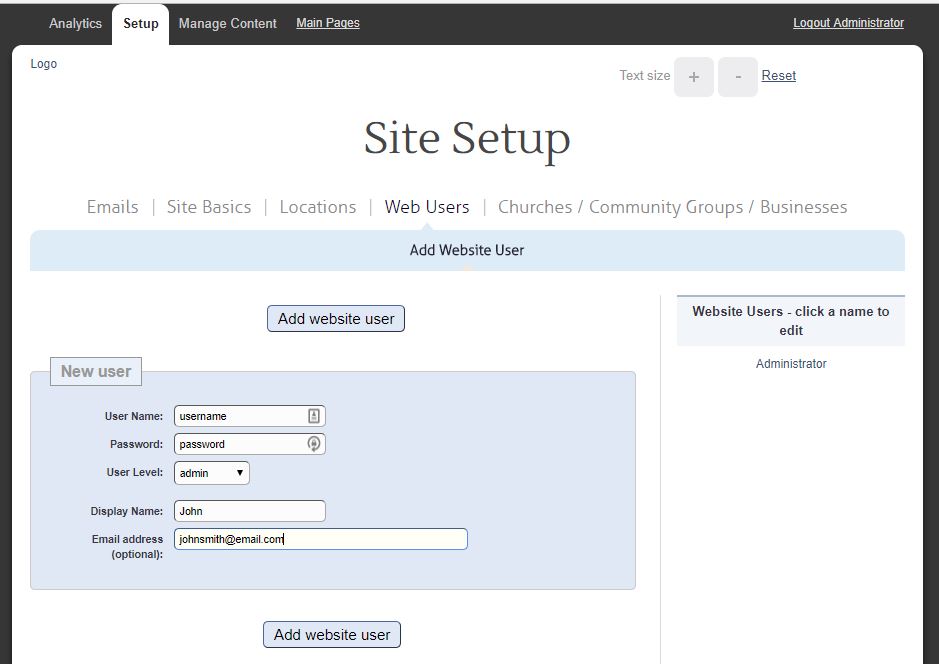Screen dimensions: 939x664
Task: Open the Site Basics section
Action: (x=209, y=207)
